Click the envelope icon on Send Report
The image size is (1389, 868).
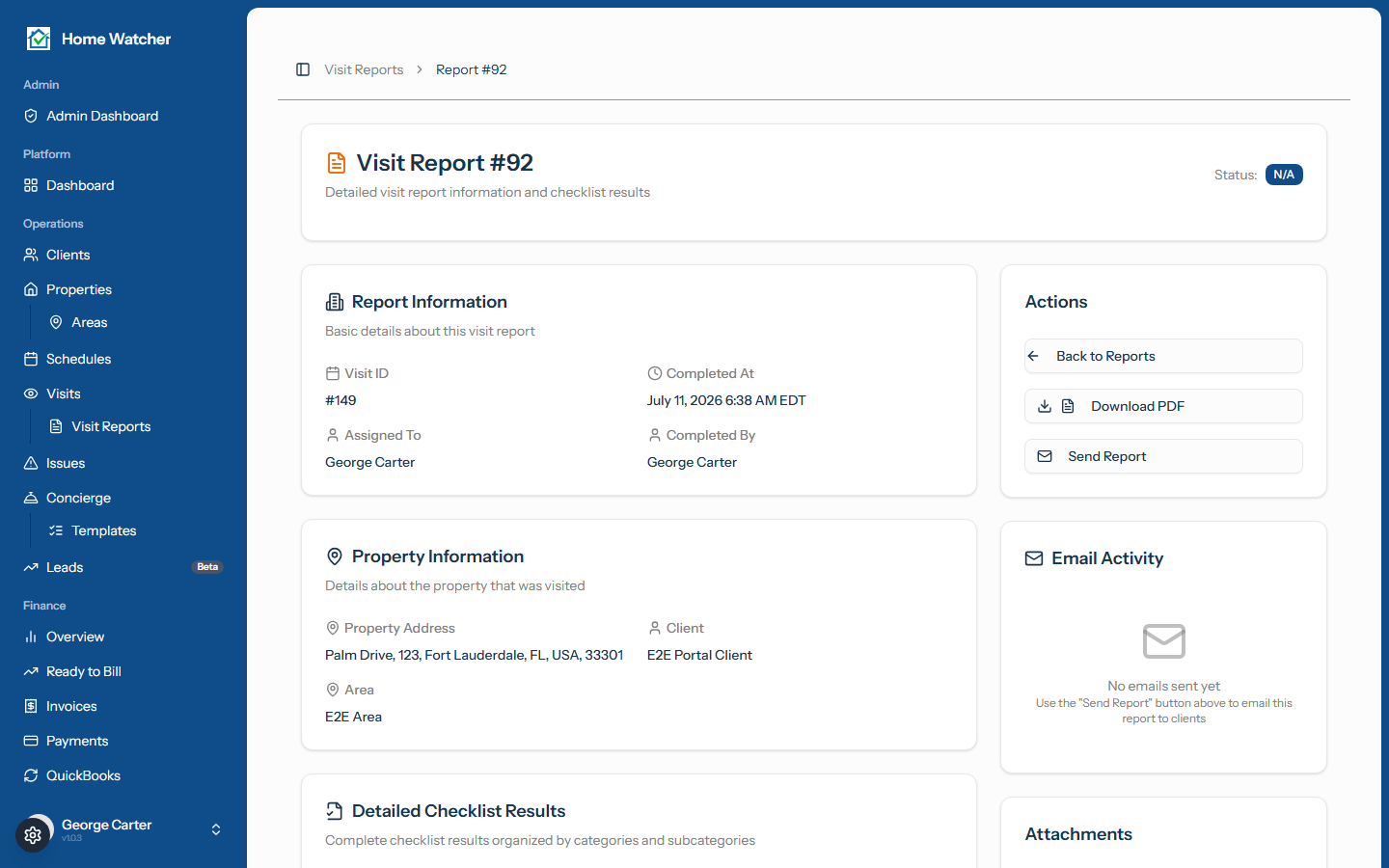(1045, 456)
